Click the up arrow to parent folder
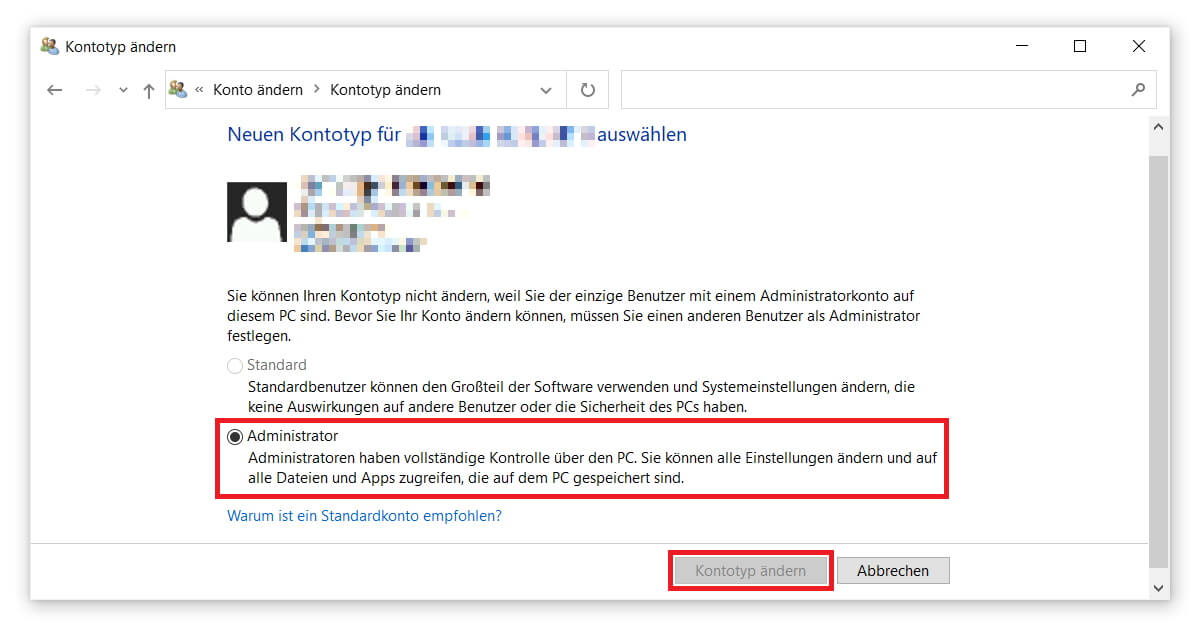This screenshot has height=630, width=1200. pos(148,89)
